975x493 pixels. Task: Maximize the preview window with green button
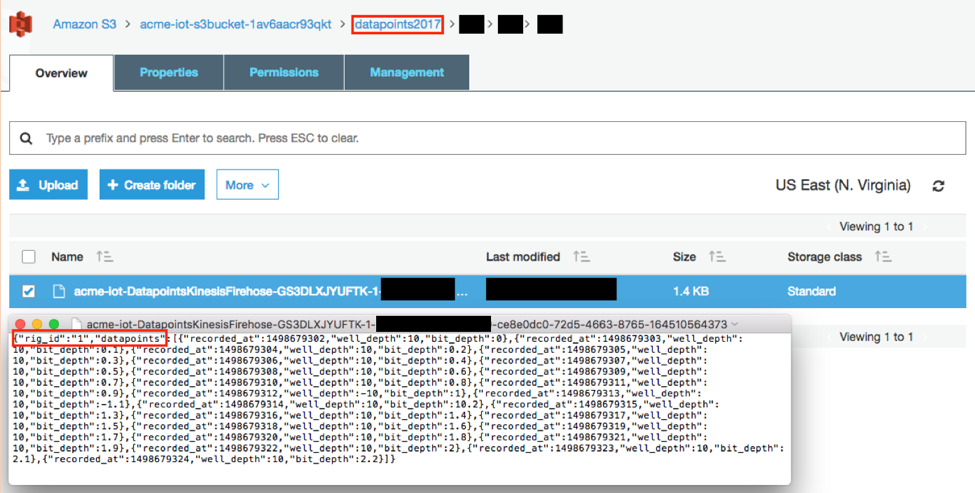click(53, 325)
